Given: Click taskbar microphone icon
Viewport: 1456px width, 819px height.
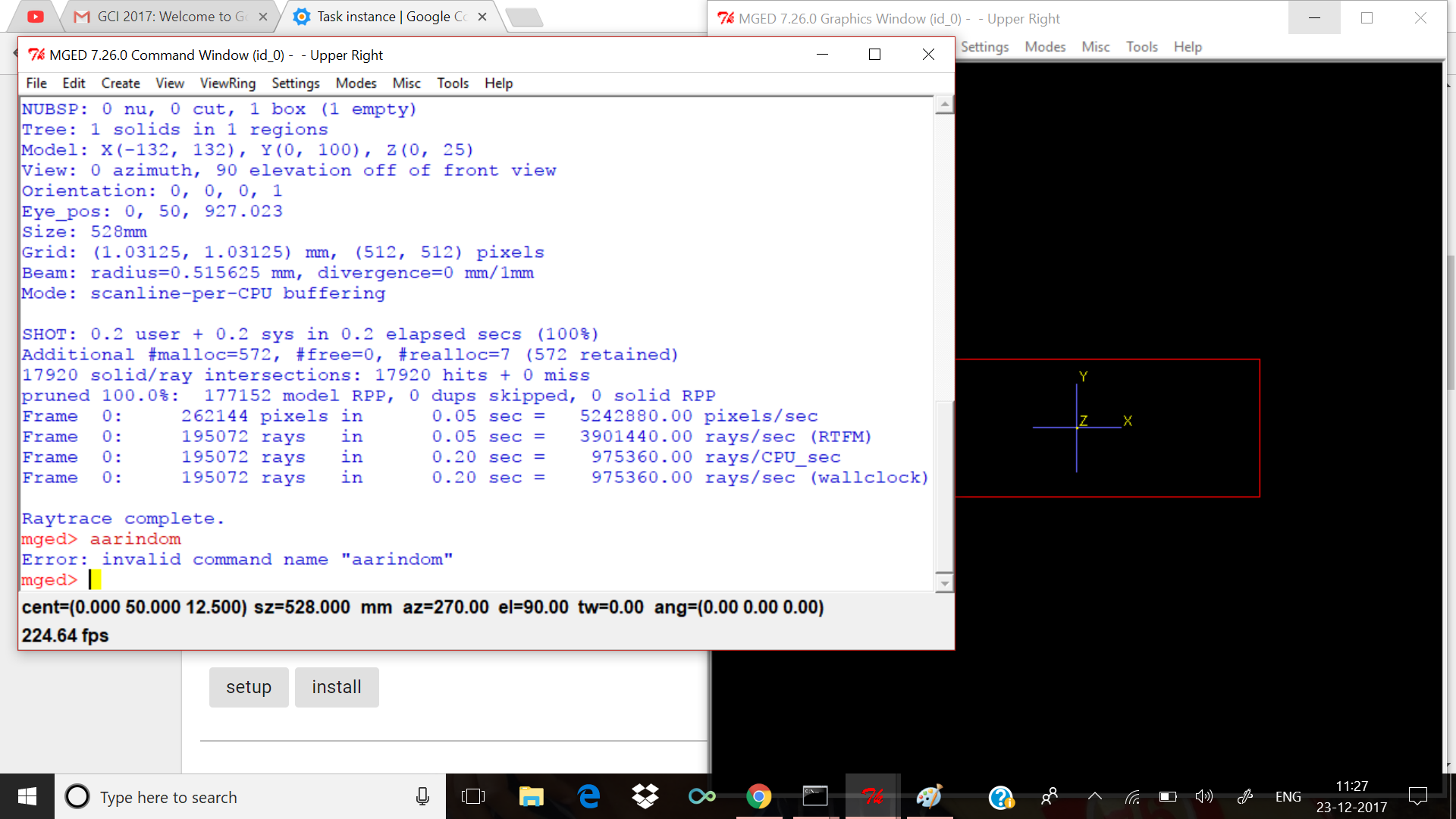Looking at the screenshot, I should pyautogui.click(x=422, y=796).
